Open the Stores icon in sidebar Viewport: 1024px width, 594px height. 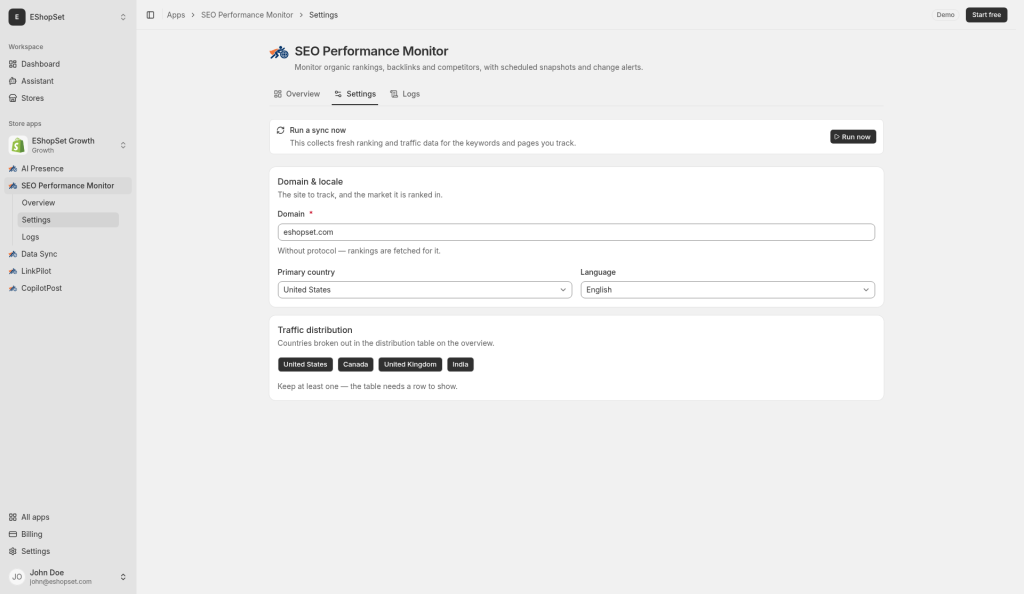point(12,98)
